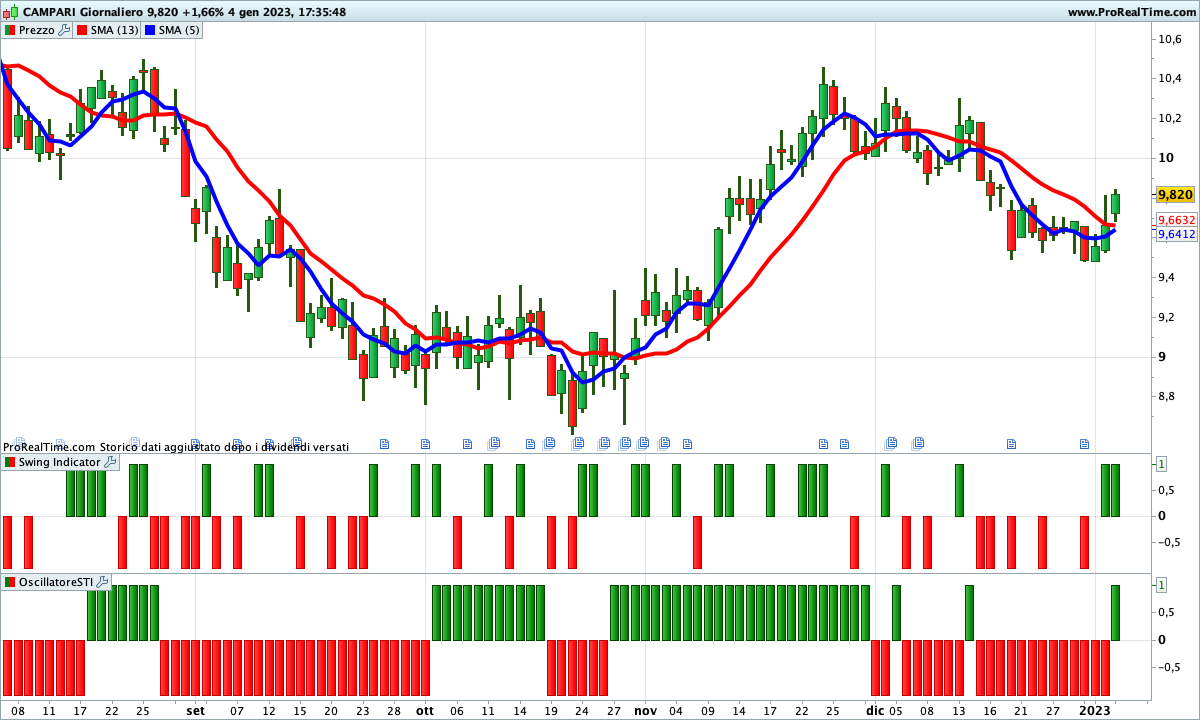Click the green-red Prezzo color icon
1200x720 pixels.
click(x=10, y=30)
